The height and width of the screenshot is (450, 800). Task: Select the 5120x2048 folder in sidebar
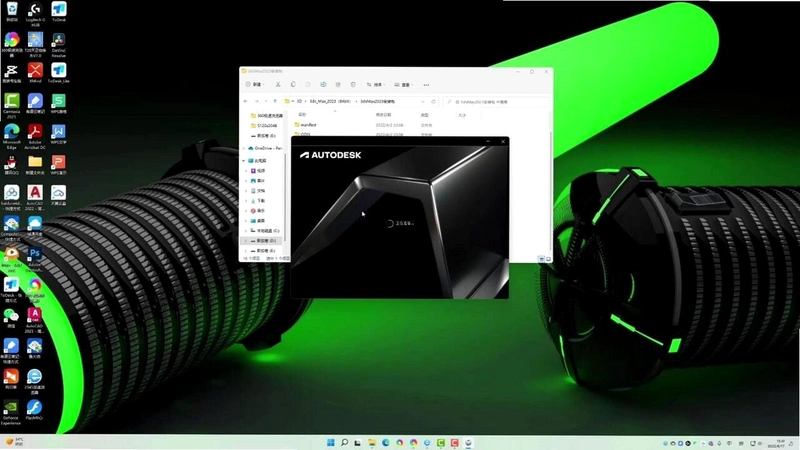[264, 126]
